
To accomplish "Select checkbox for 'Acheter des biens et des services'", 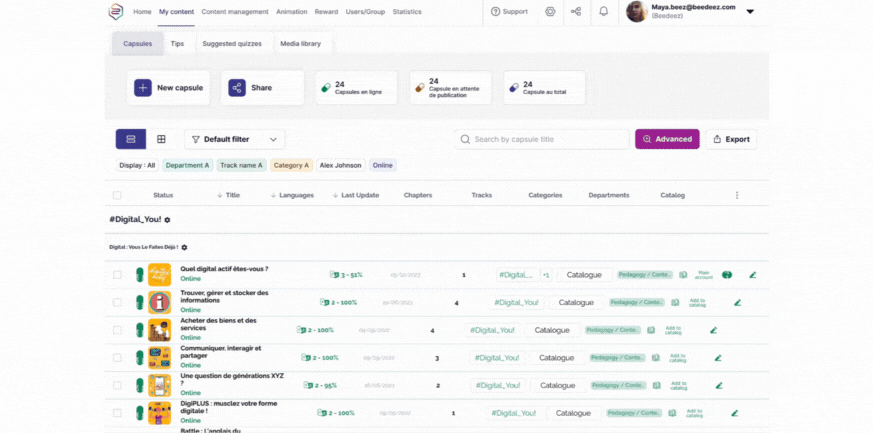I will tap(117, 330).
